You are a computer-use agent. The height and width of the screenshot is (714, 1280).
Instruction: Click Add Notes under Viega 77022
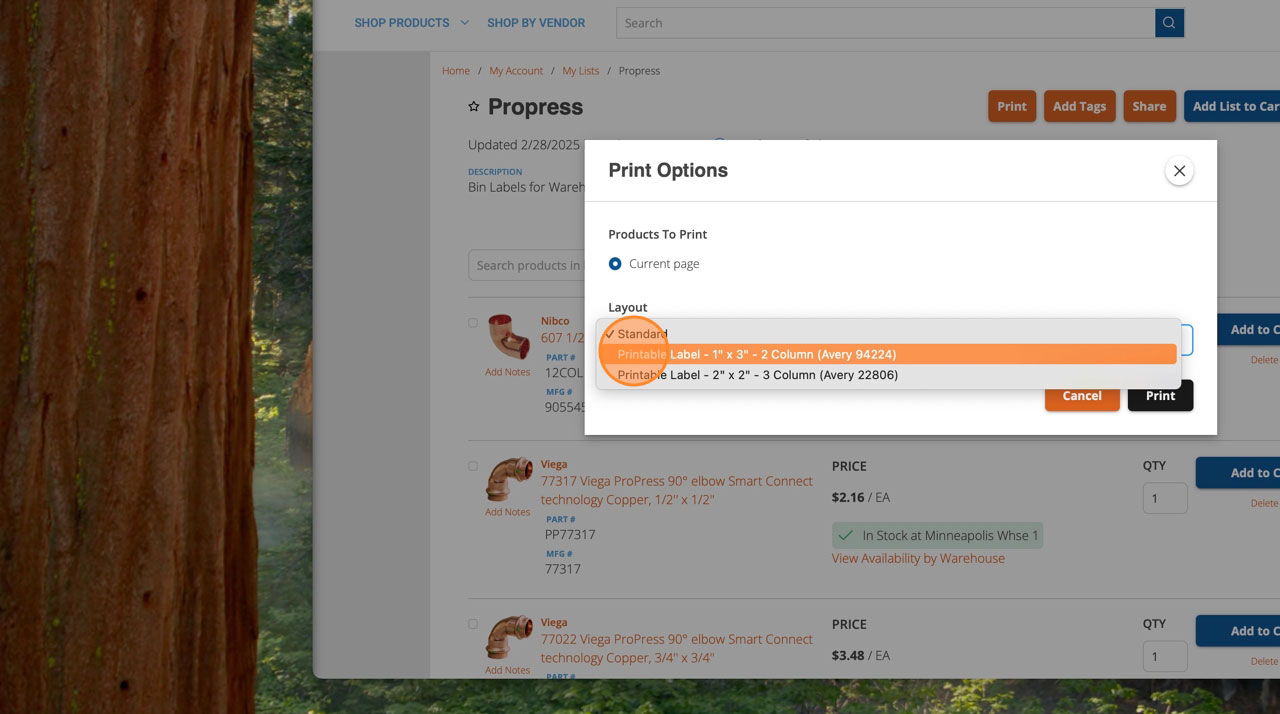508,670
